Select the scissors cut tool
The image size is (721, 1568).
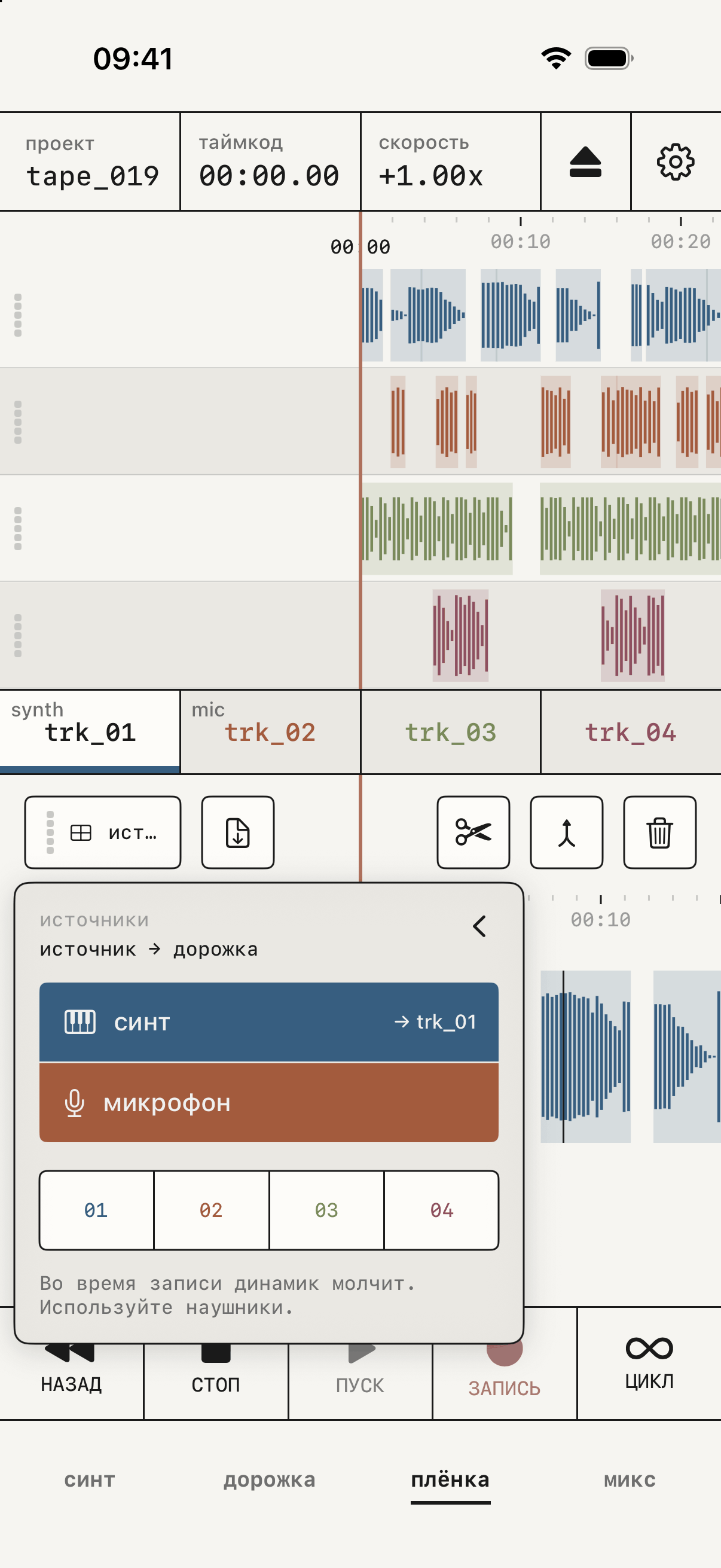pos(473,832)
